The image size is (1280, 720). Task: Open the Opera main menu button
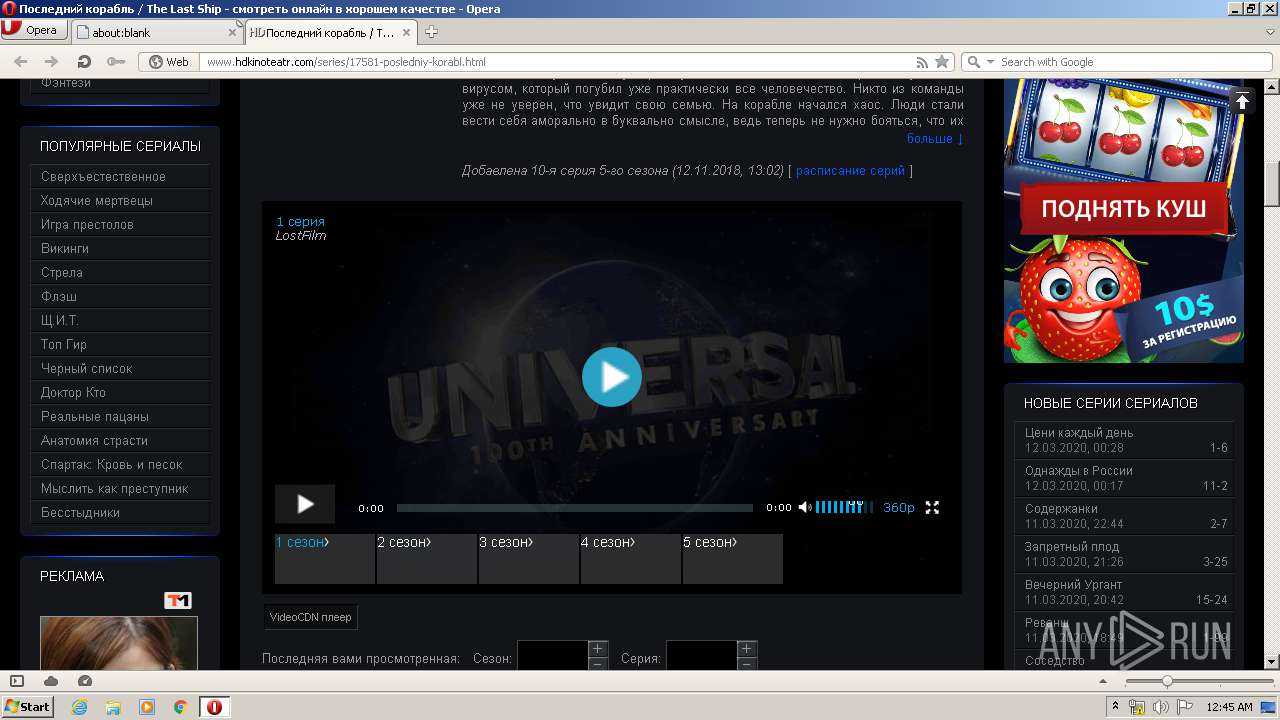33,30
